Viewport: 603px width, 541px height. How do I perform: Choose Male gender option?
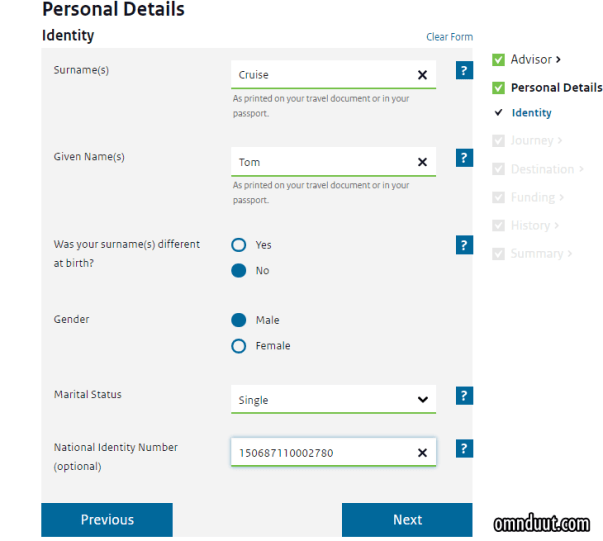point(239,320)
